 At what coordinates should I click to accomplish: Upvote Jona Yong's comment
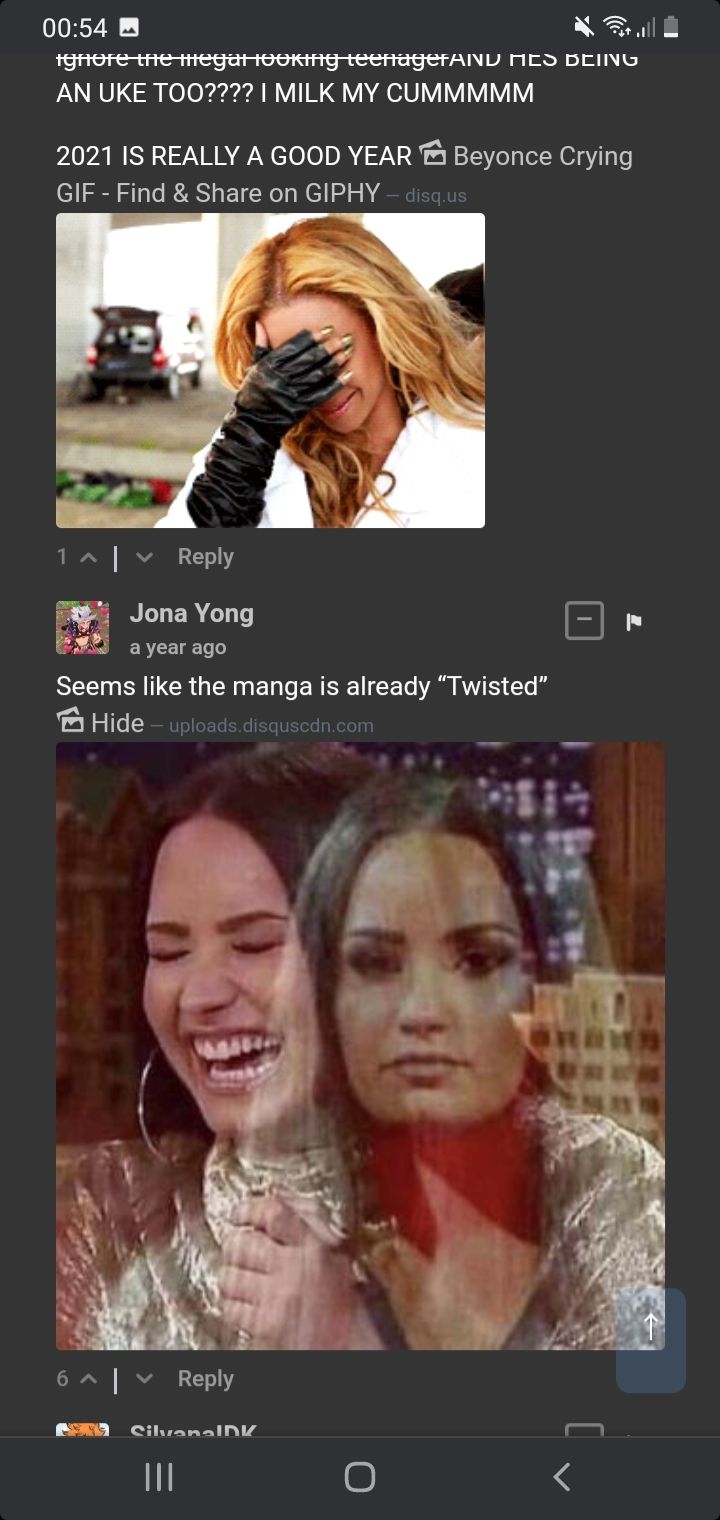click(x=88, y=1380)
